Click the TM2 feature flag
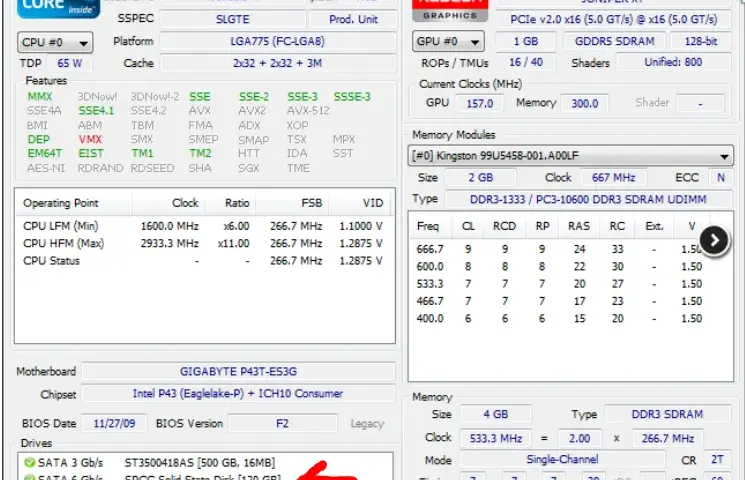 click(200, 154)
